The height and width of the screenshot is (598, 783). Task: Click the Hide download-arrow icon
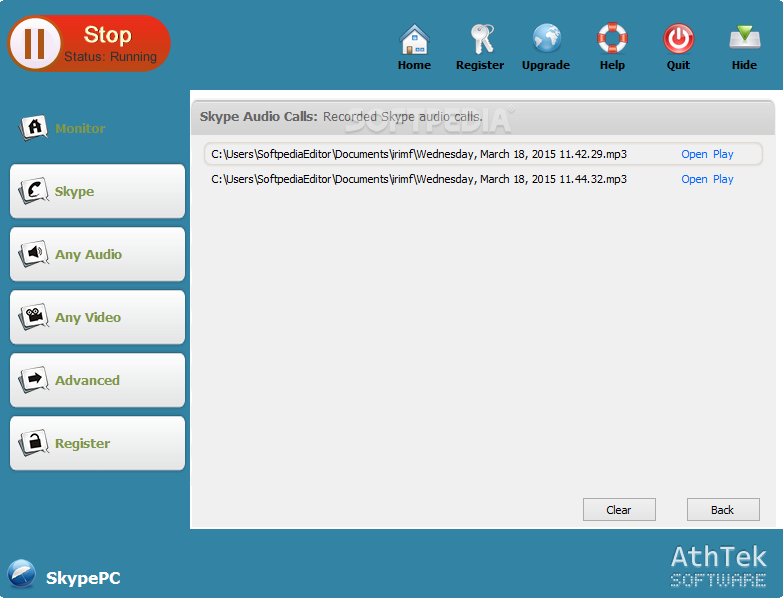click(x=745, y=38)
